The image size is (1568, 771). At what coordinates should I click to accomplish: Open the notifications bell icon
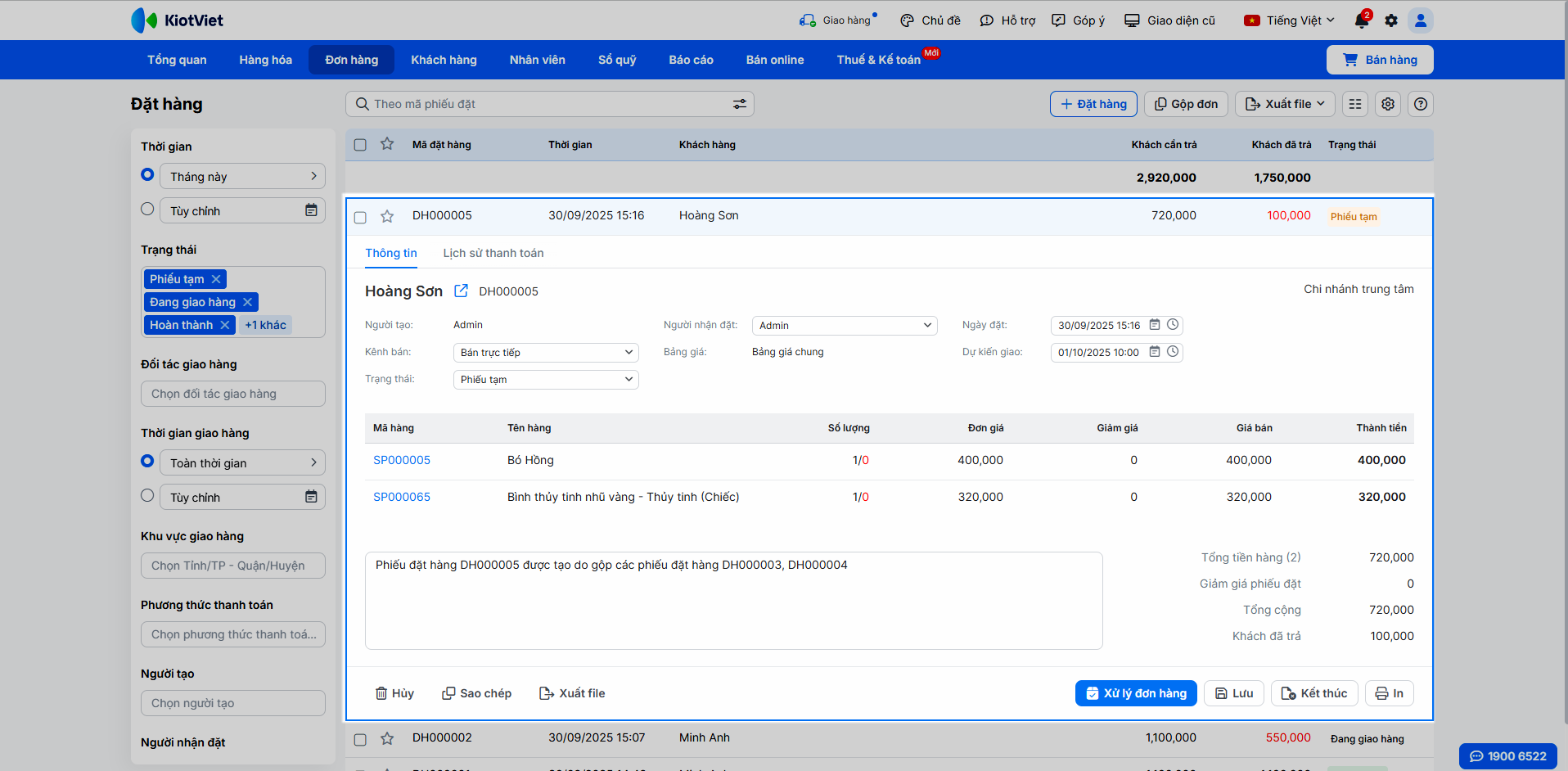[x=1361, y=20]
